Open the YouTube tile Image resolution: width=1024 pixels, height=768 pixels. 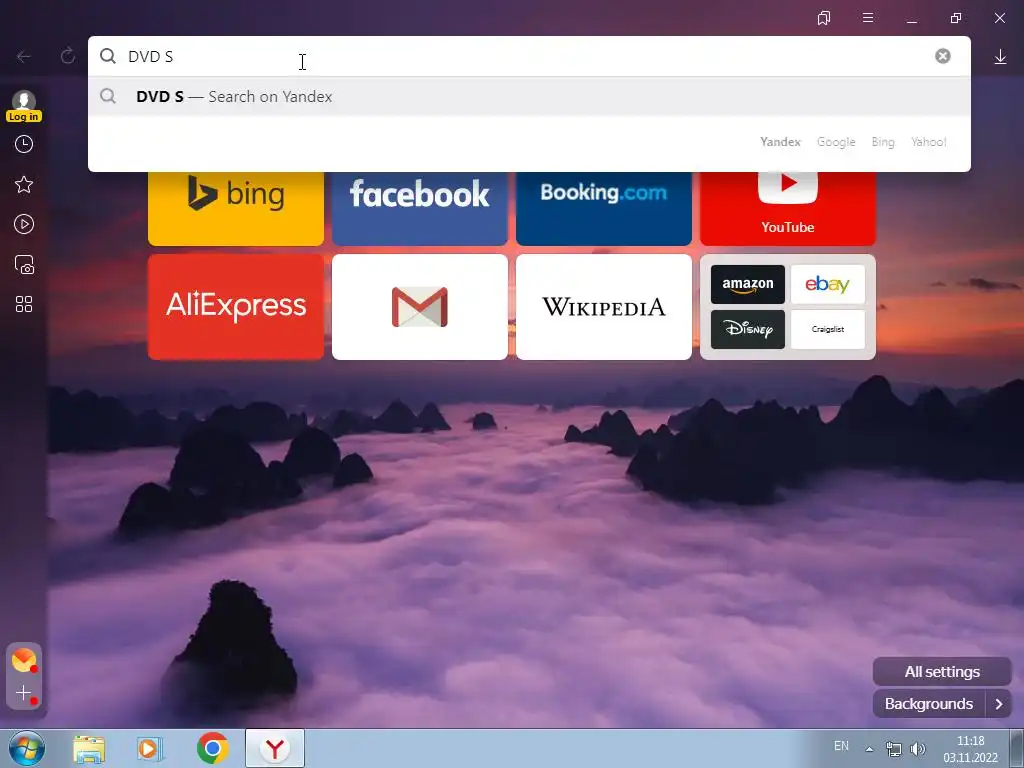point(788,208)
